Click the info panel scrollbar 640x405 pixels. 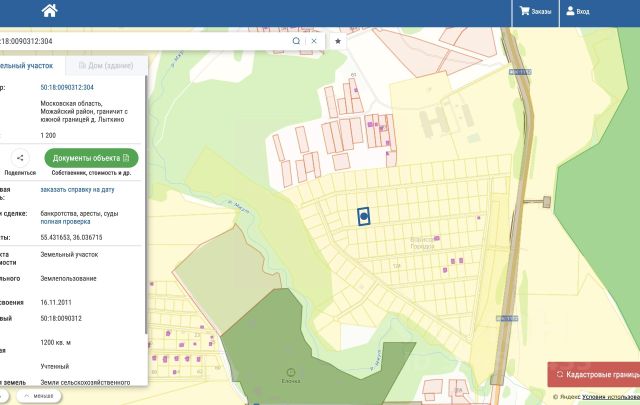(x=146, y=204)
